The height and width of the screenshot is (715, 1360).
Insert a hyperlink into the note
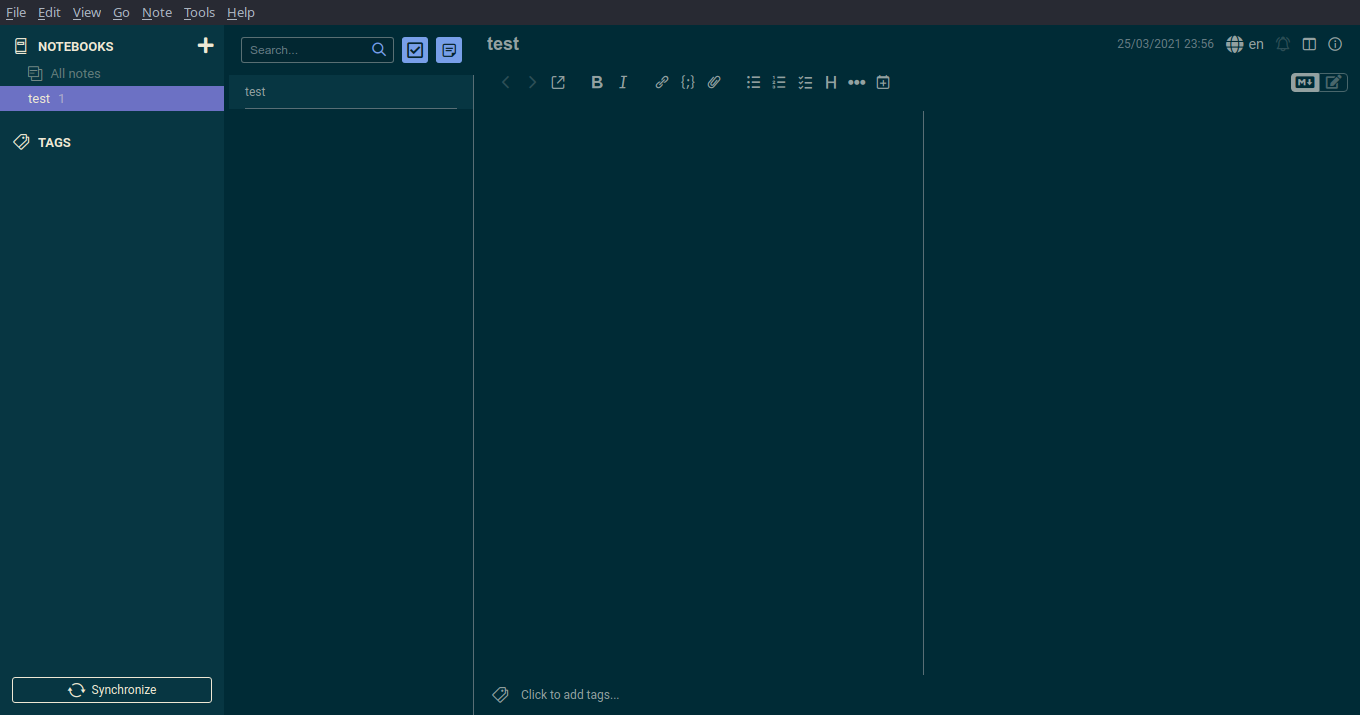(x=661, y=82)
